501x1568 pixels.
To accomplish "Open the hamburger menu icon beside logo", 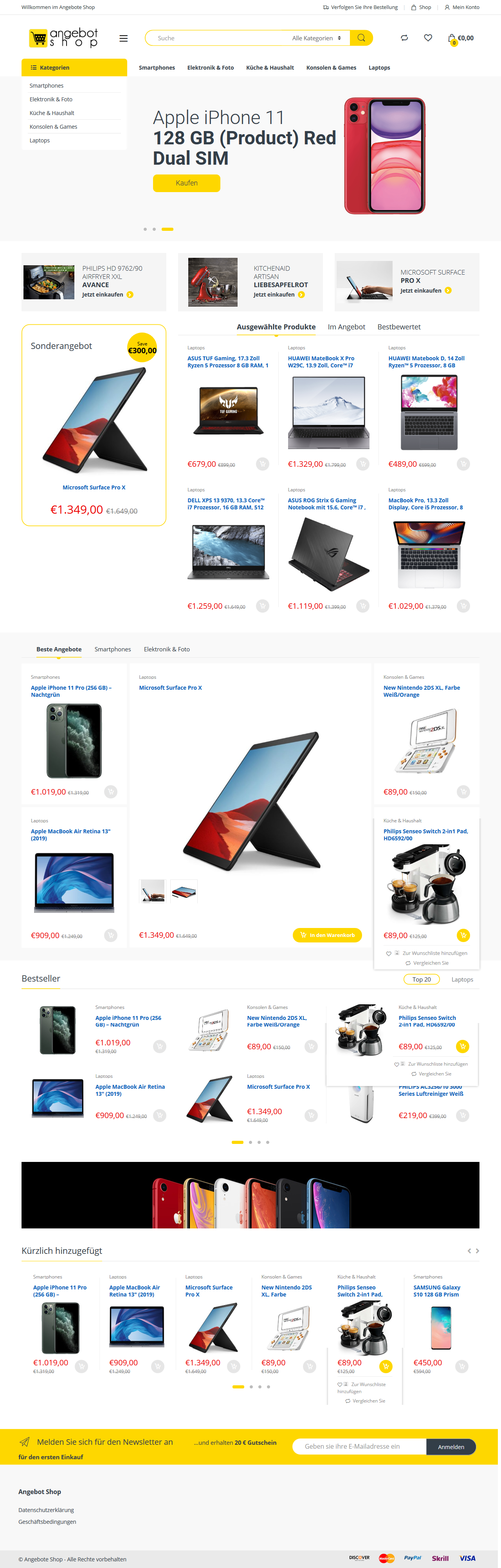I will [x=124, y=38].
